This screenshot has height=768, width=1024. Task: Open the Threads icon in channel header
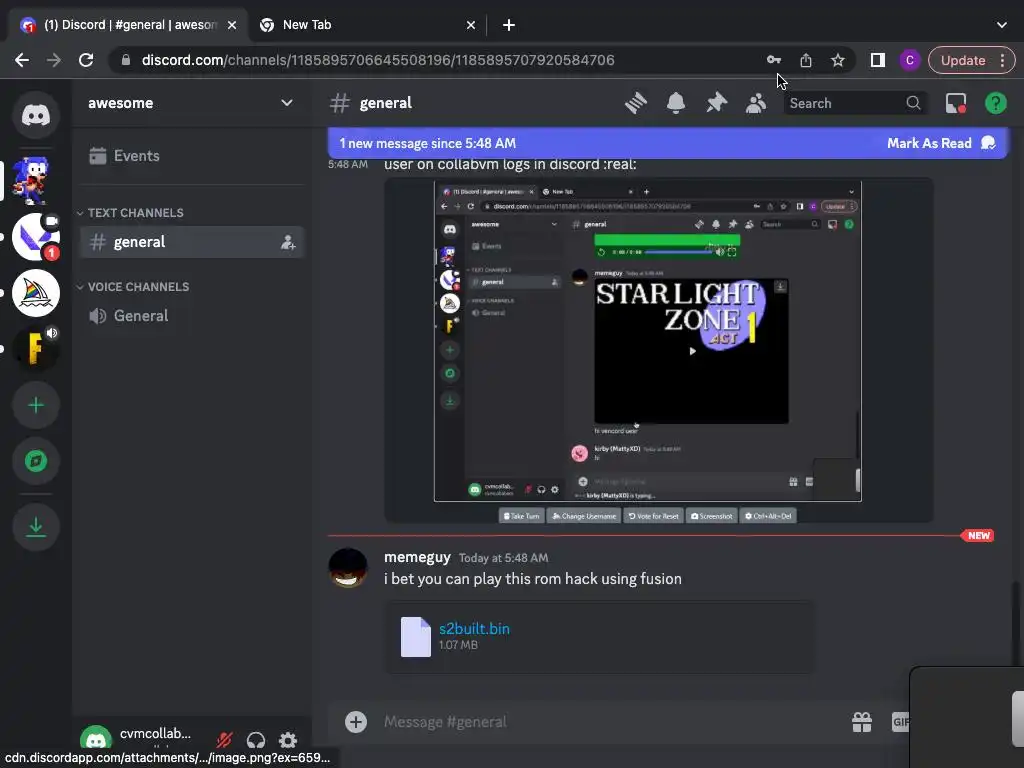pyautogui.click(x=635, y=103)
